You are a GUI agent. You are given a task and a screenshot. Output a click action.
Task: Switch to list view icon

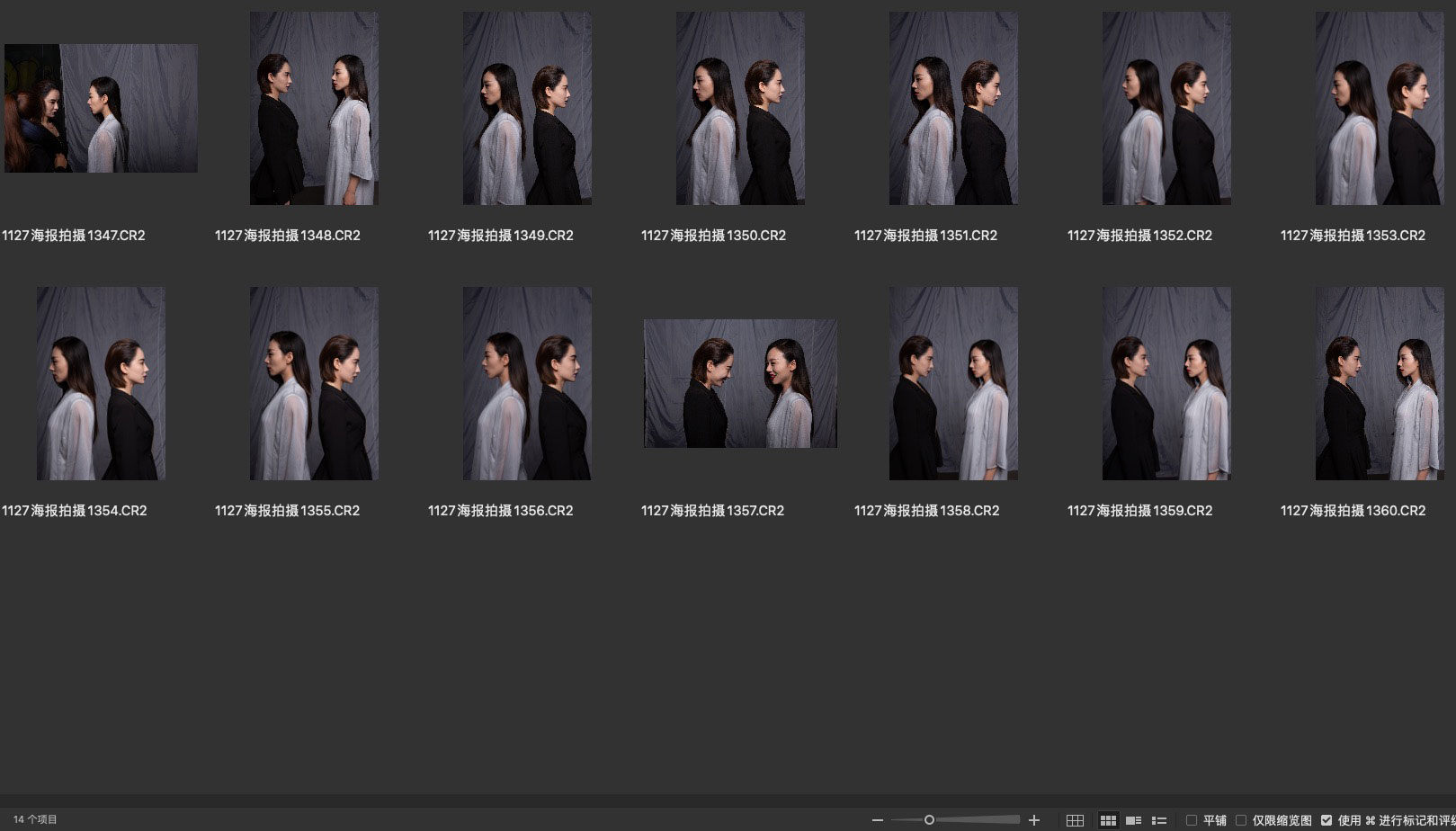pyautogui.click(x=1159, y=820)
